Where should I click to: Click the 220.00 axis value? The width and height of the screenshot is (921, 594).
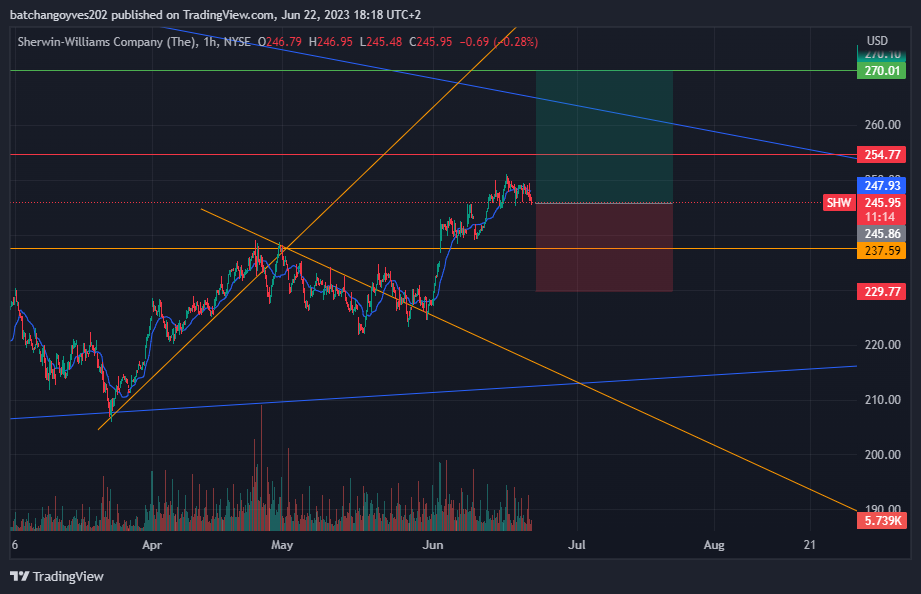[x=882, y=344]
